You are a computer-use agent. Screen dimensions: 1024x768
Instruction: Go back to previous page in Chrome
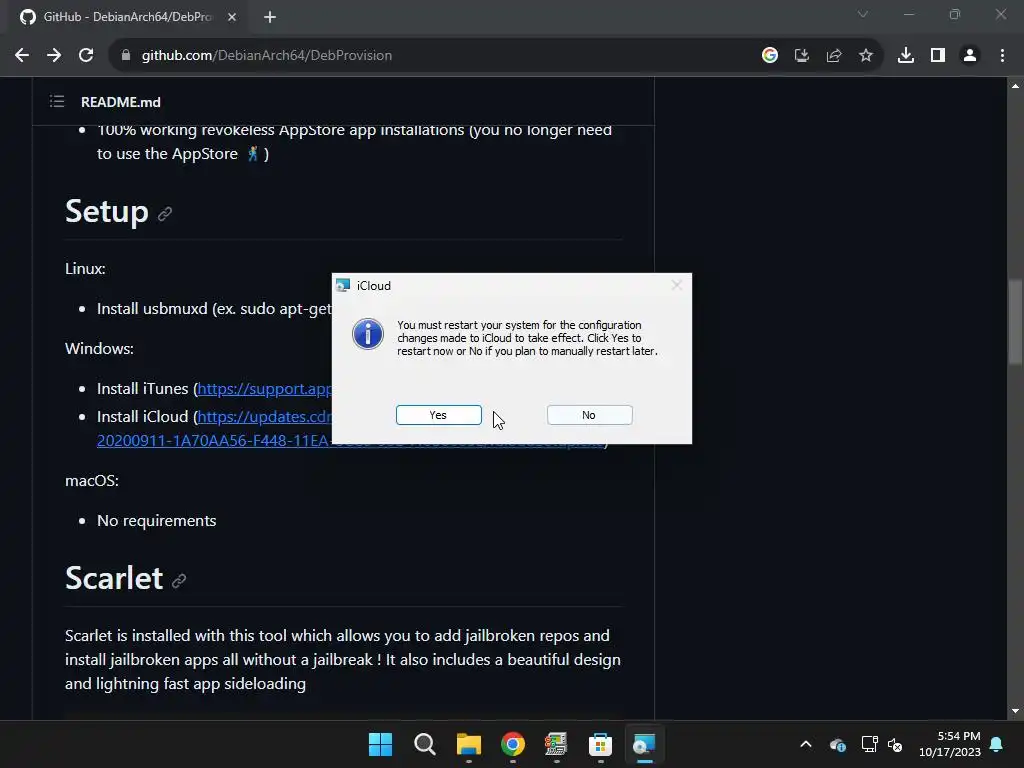(x=22, y=56)
